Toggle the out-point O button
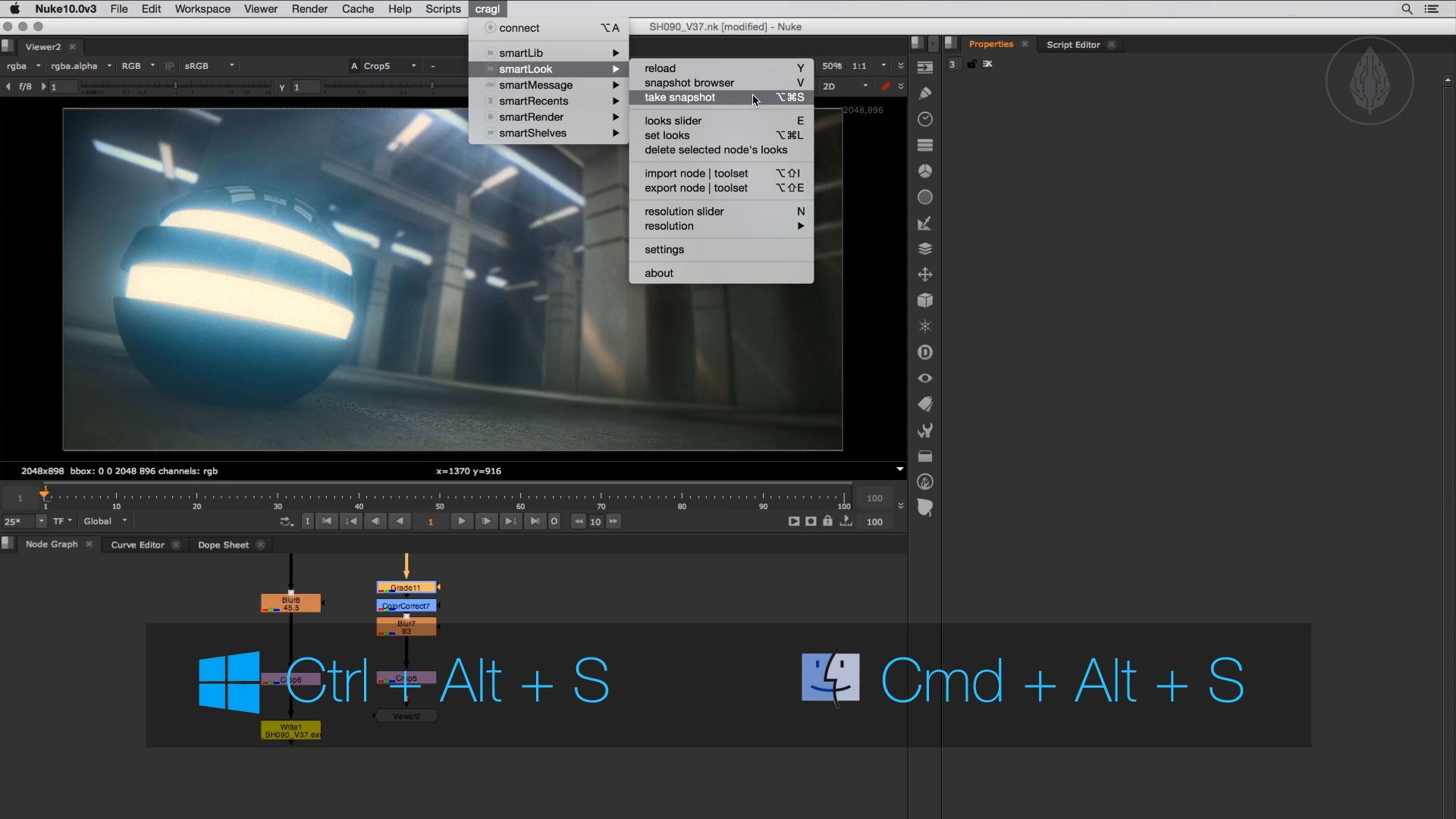1456x819 pixels. [x=554, y=522]
